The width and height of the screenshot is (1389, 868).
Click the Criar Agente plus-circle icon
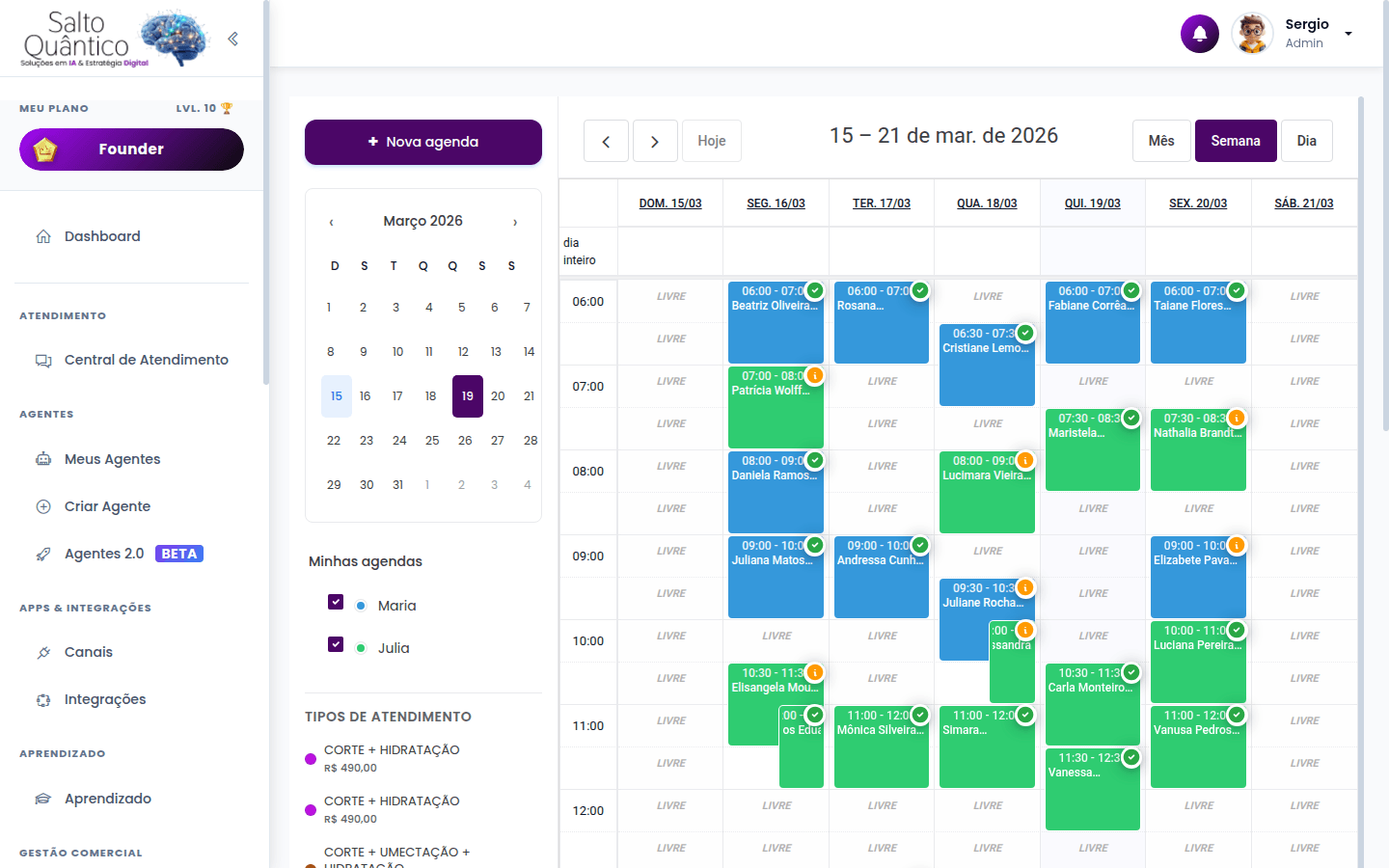point(43,506)
